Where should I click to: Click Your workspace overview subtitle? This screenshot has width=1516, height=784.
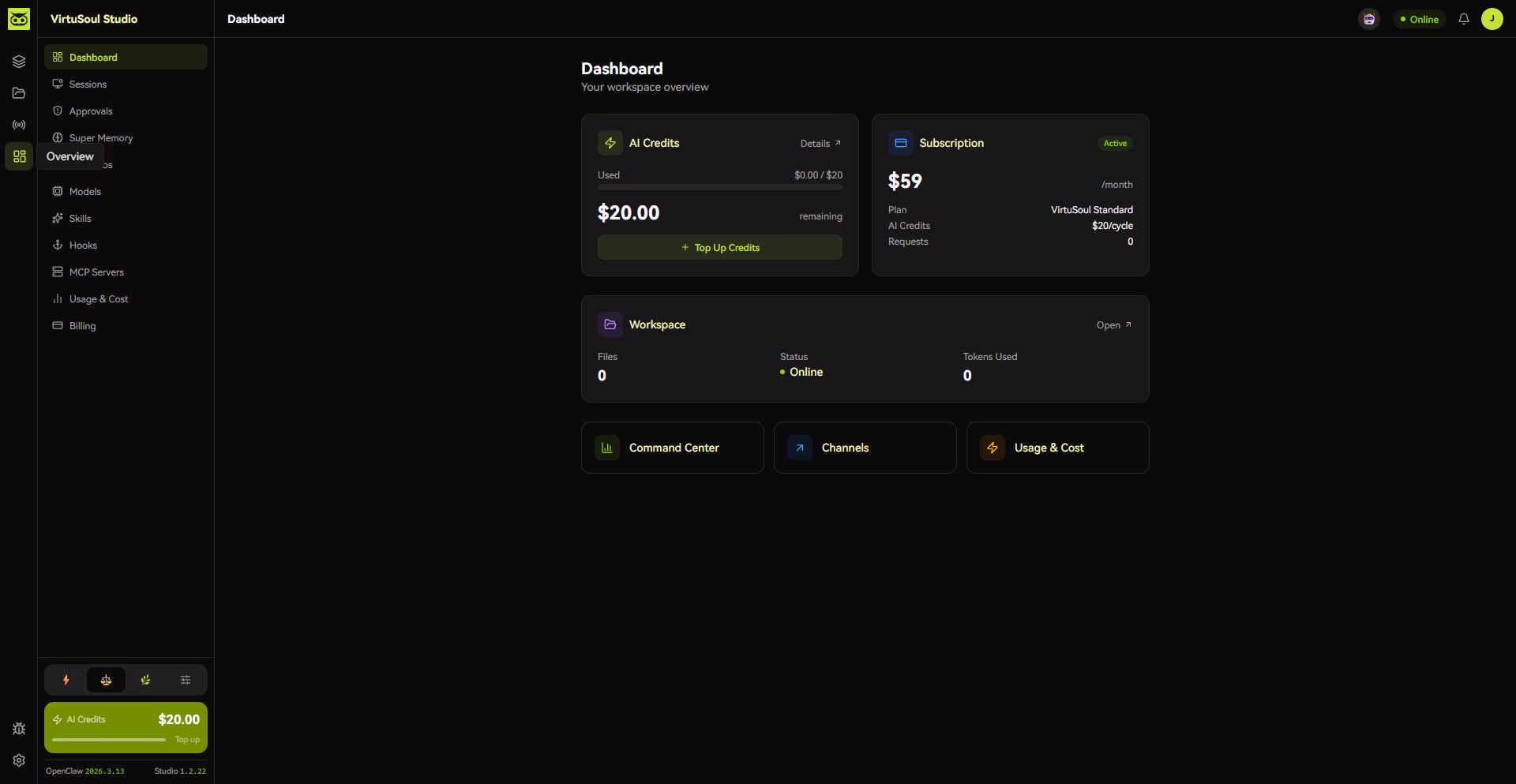pos(645,87)
